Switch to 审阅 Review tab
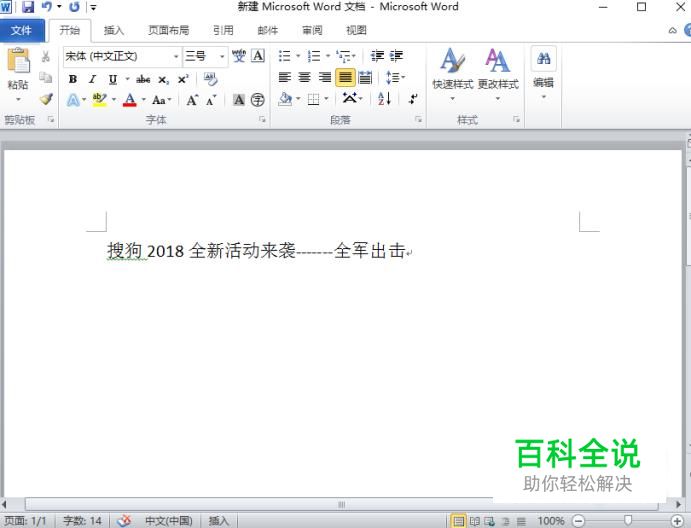The height and width of the screenshot is (528, 691). (x=312, y=30)
